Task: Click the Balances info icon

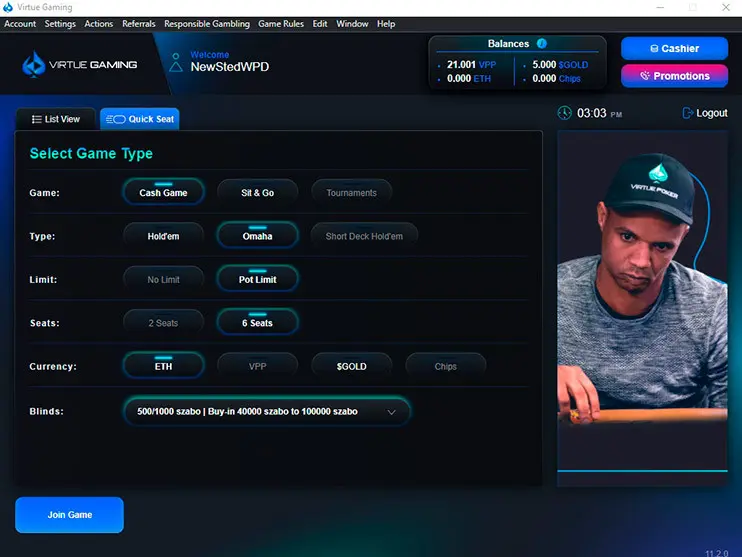Action: click(x=542, y=44)
